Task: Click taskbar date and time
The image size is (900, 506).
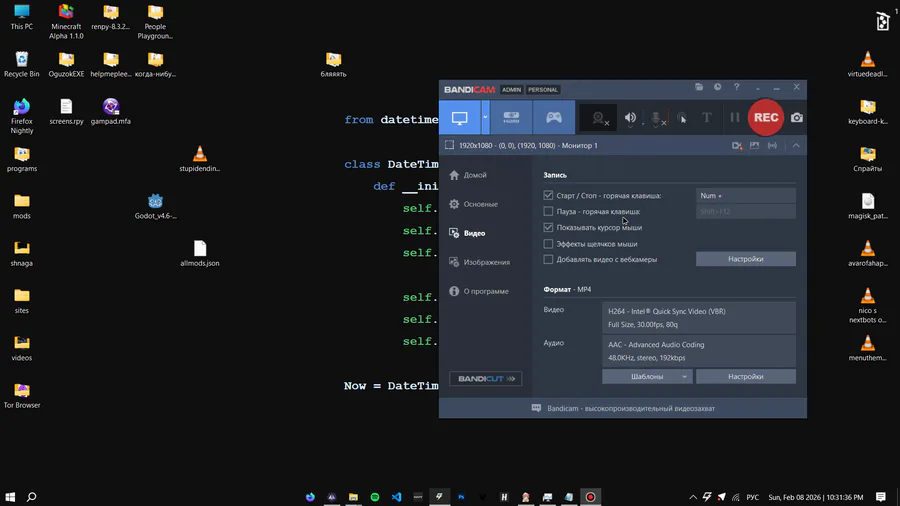Action: pyautogui.click(x=816, y=497)
